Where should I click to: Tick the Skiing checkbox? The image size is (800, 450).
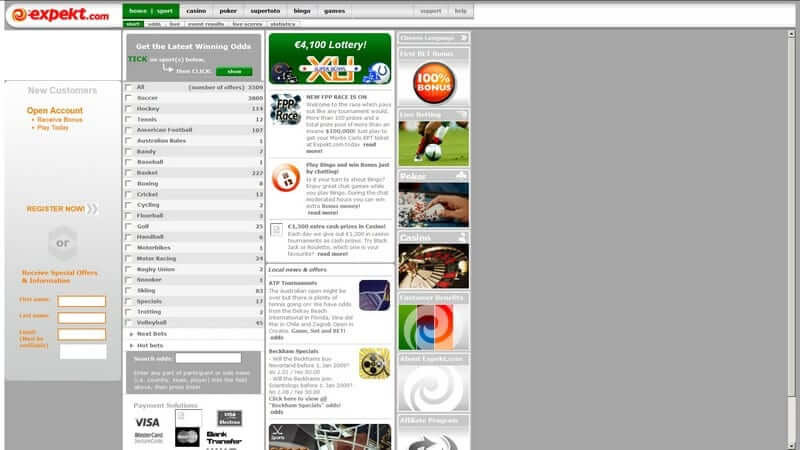click(x=129, y=291)
